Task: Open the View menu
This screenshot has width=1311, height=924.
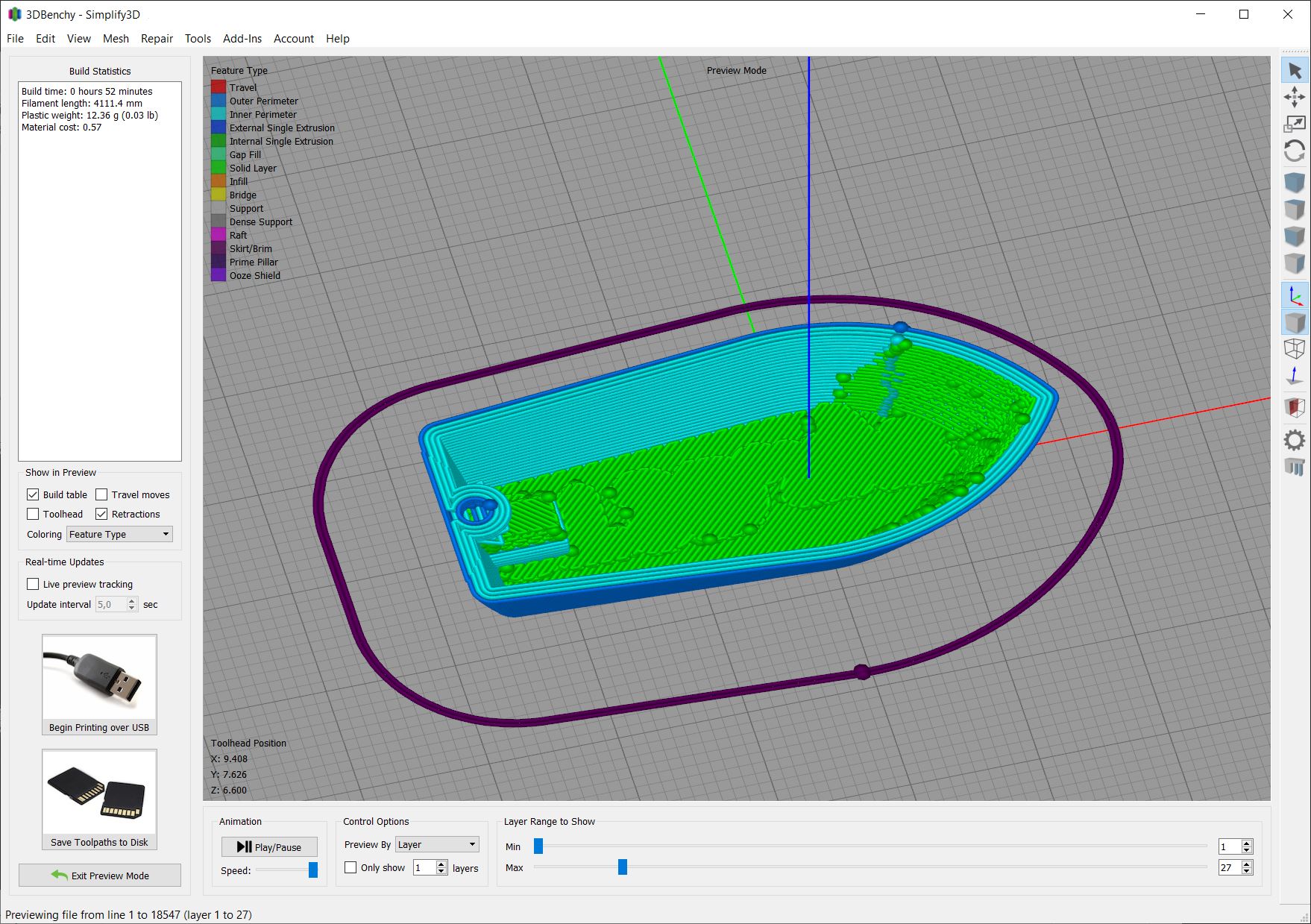Action: point(79,38)
